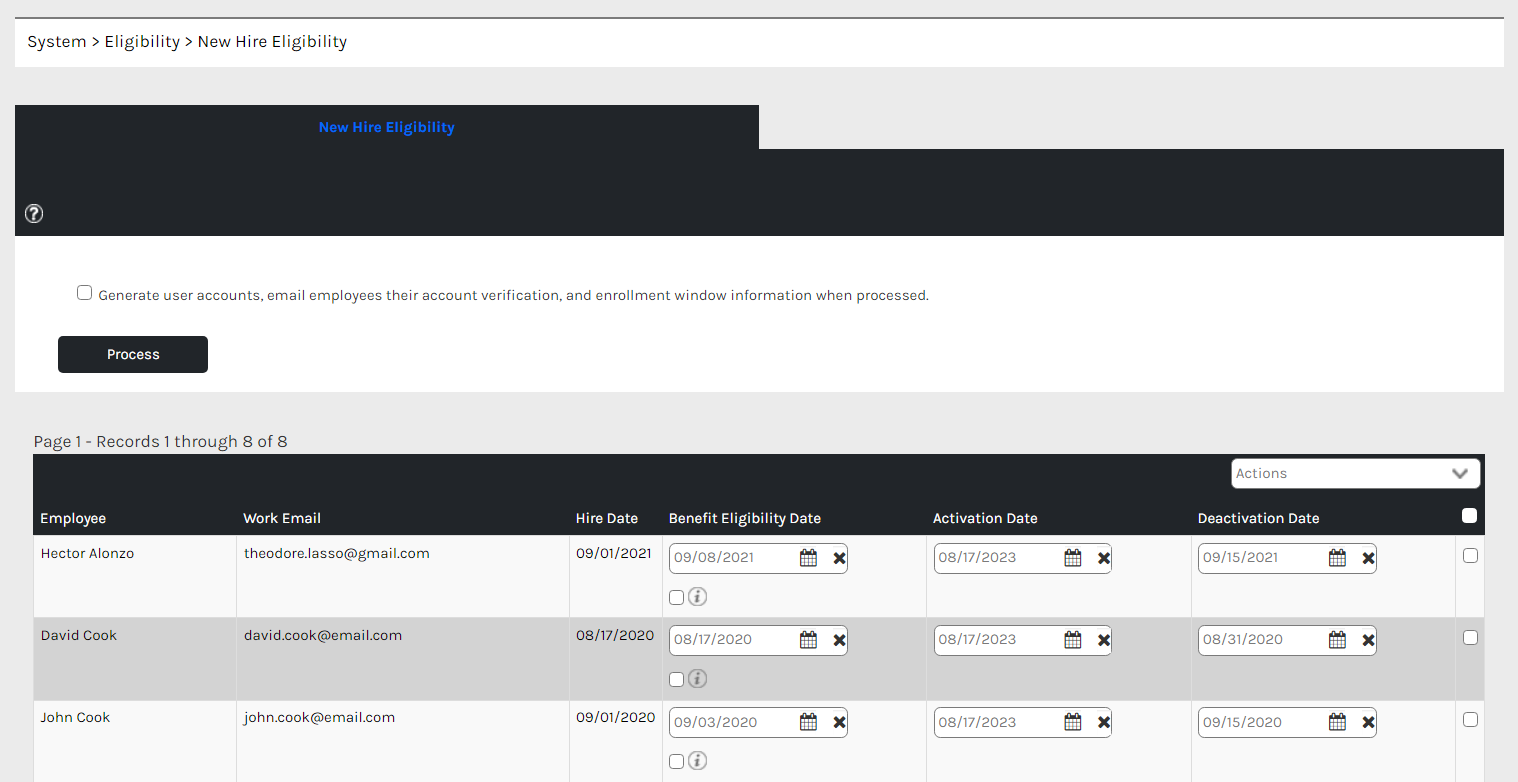Open calendar for John Cook's Activation Date
This screenshot has height=782, width=1518.
click(x=1073, y=722)
